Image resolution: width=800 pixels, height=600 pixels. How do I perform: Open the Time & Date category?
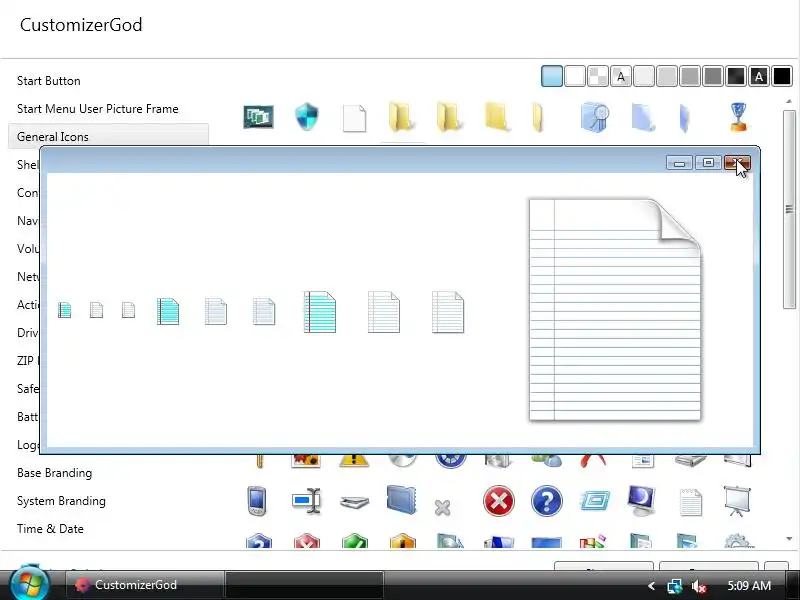(x=50, y=529)
